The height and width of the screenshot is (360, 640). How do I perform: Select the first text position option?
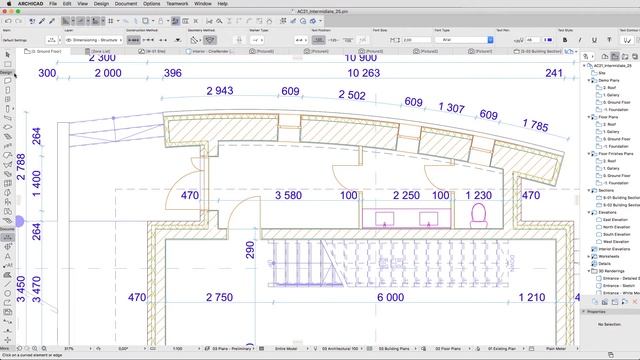318,40
